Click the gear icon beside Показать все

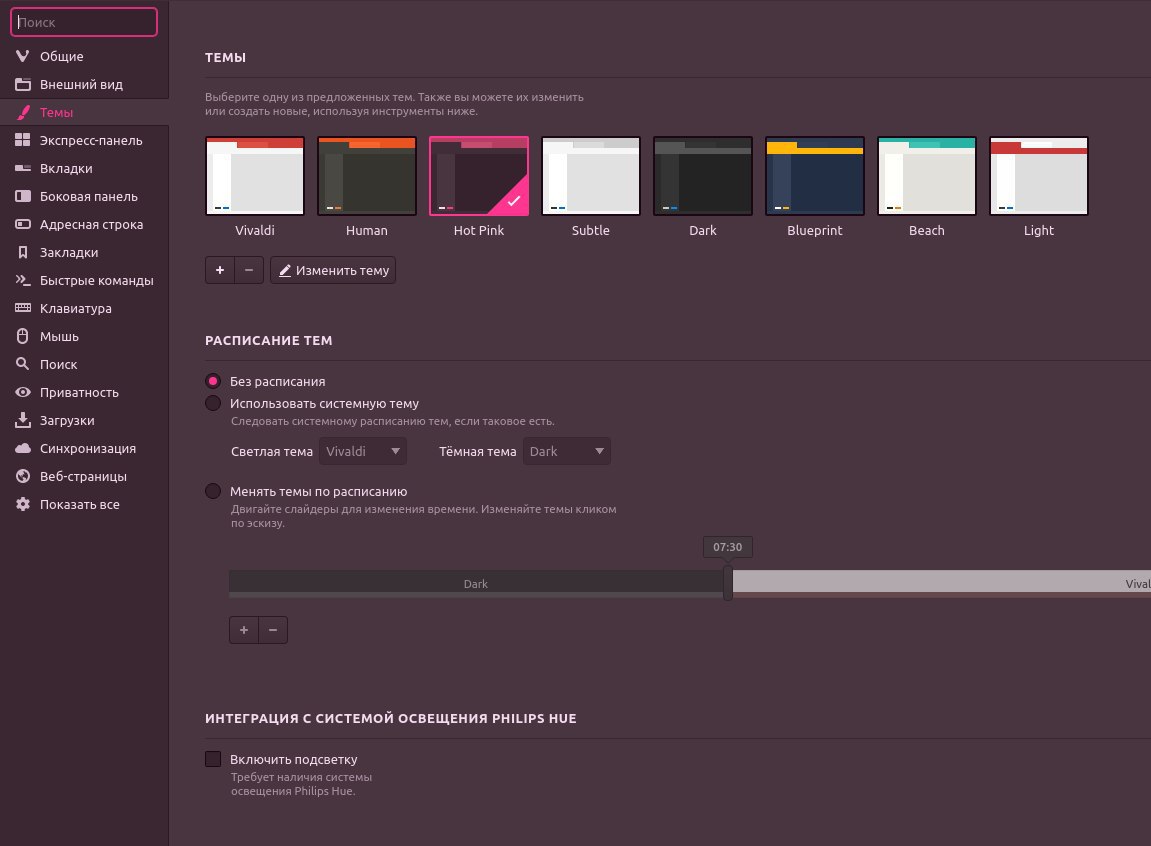click(23, 504)
